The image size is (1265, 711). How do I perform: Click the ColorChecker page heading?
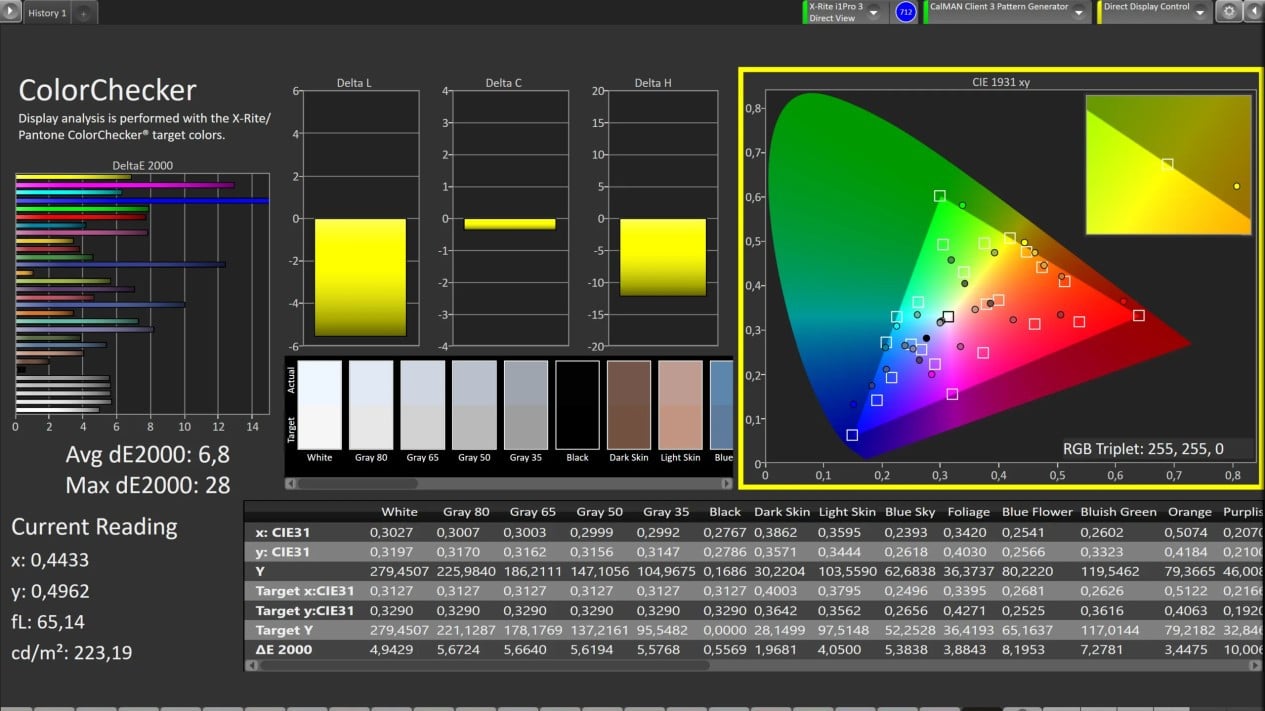(107, 90)
